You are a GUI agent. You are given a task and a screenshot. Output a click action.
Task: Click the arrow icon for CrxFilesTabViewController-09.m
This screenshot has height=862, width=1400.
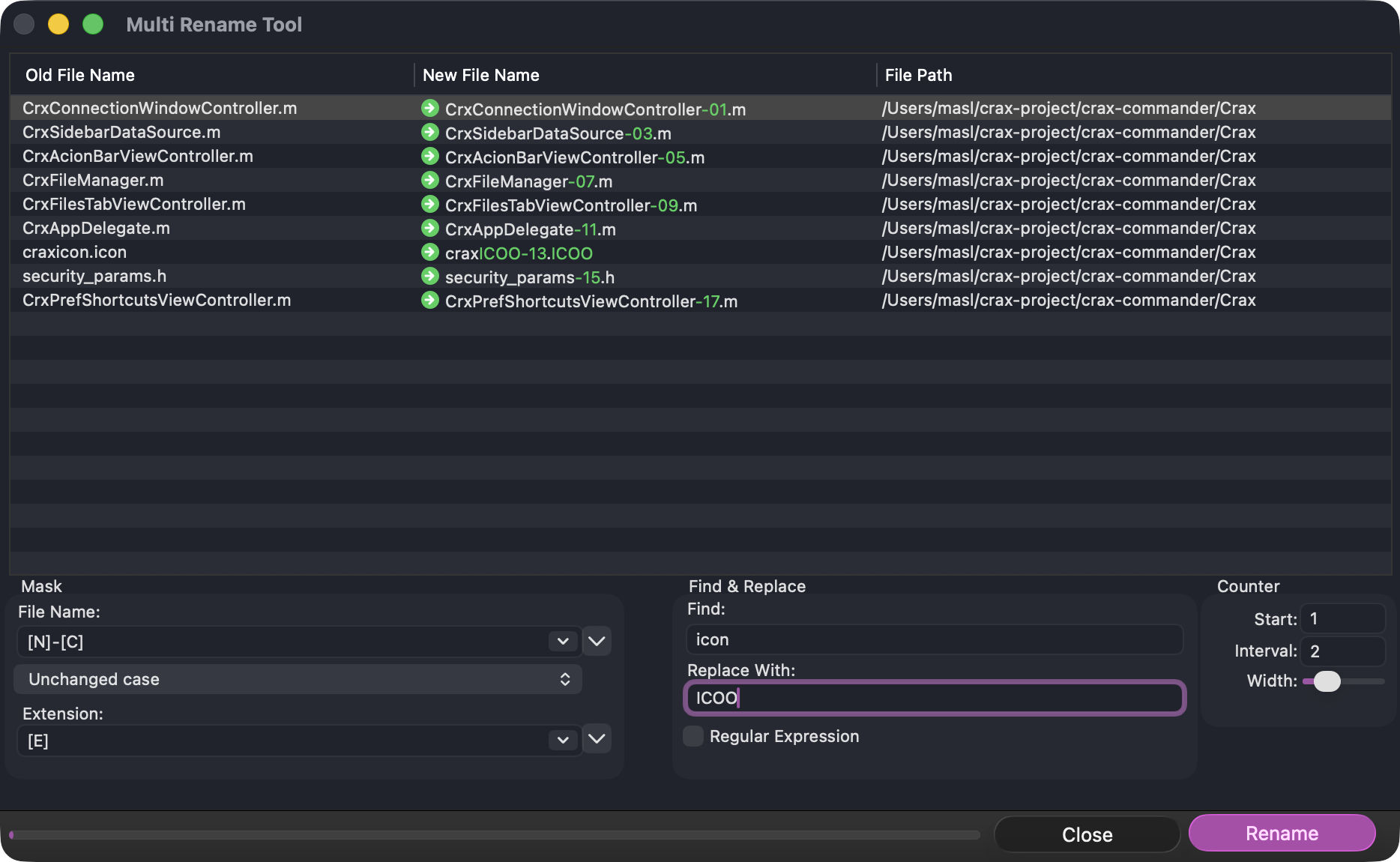coord(429,204)
